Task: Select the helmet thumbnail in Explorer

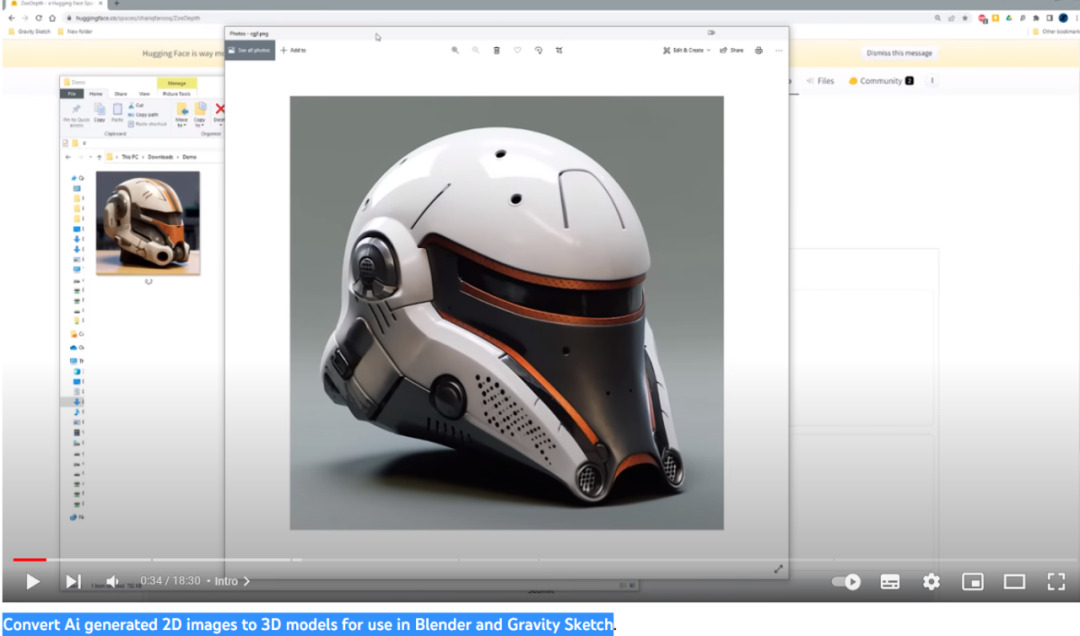Action: 148,222
